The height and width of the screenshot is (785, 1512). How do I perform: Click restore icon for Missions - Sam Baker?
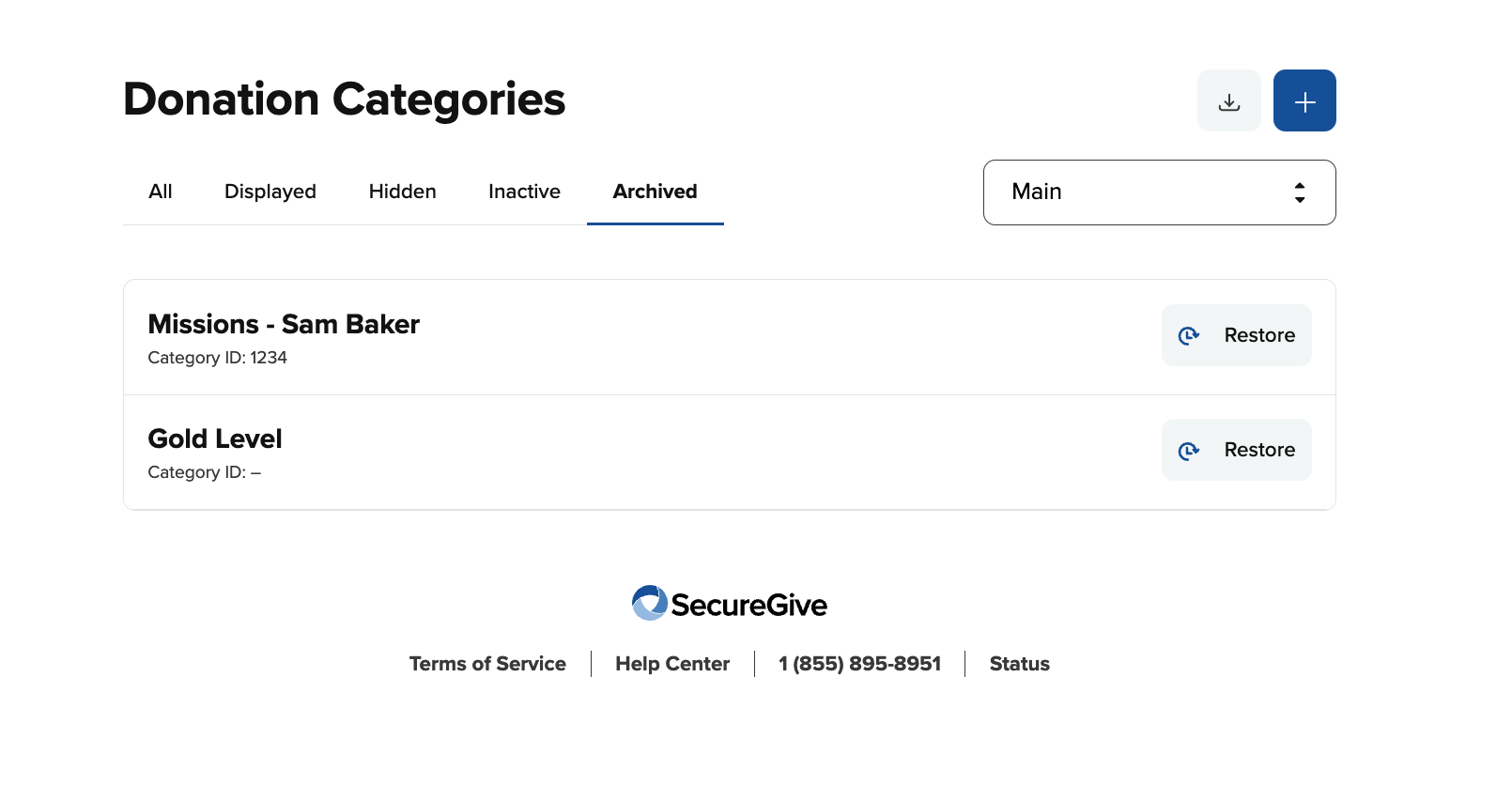coord(1189,335)
